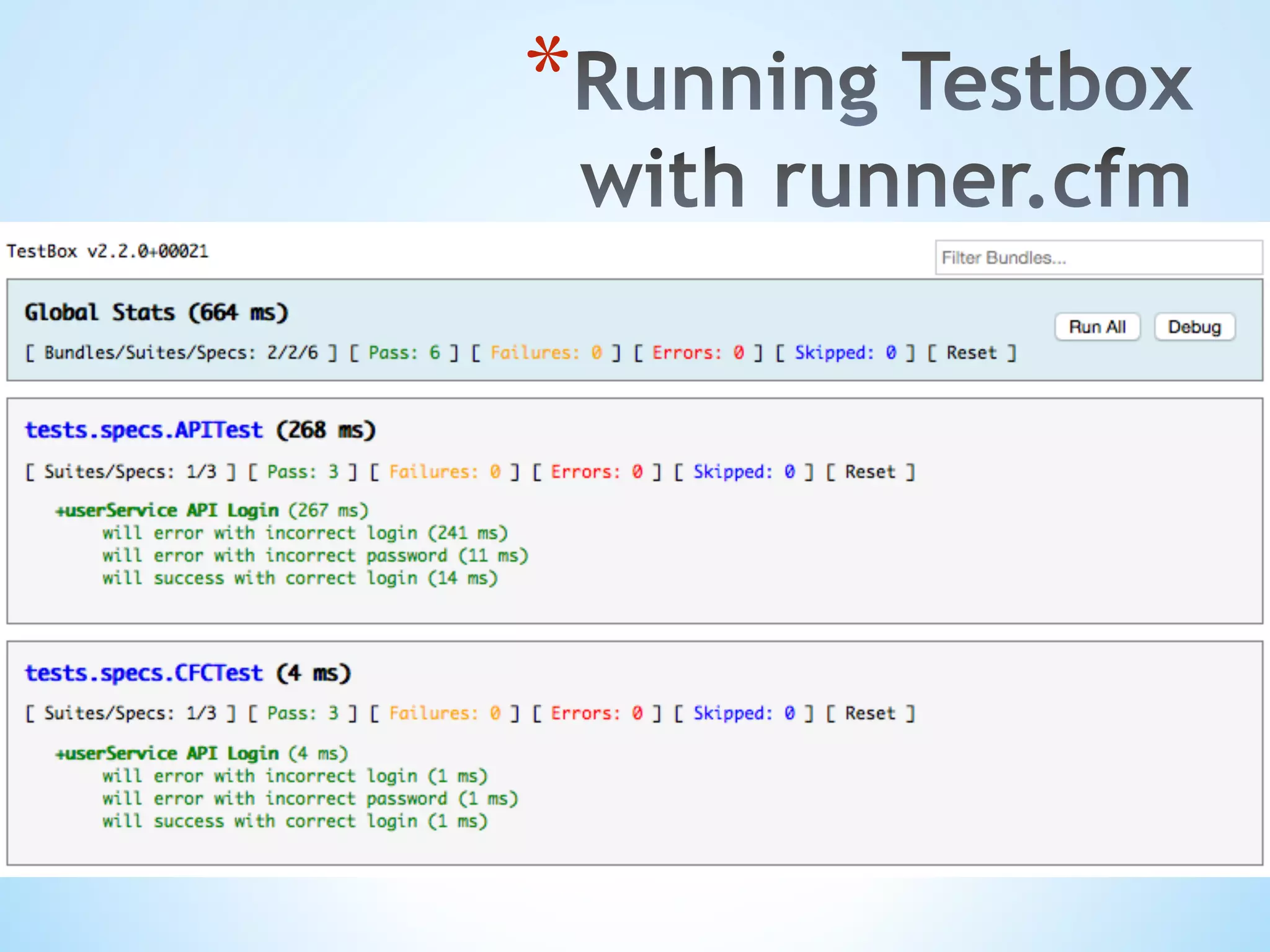This screenshot has height=952, width=1270.
Task: Click Pass: 3 in APITest bundle
Action: tap(303, 472)
